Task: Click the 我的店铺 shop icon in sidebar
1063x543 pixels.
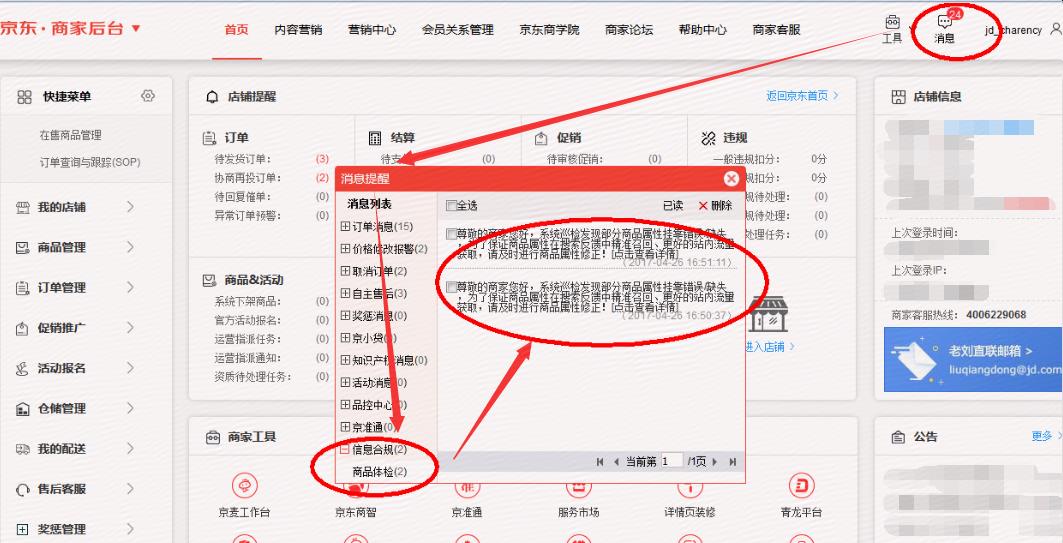Action: pos(23,207)
